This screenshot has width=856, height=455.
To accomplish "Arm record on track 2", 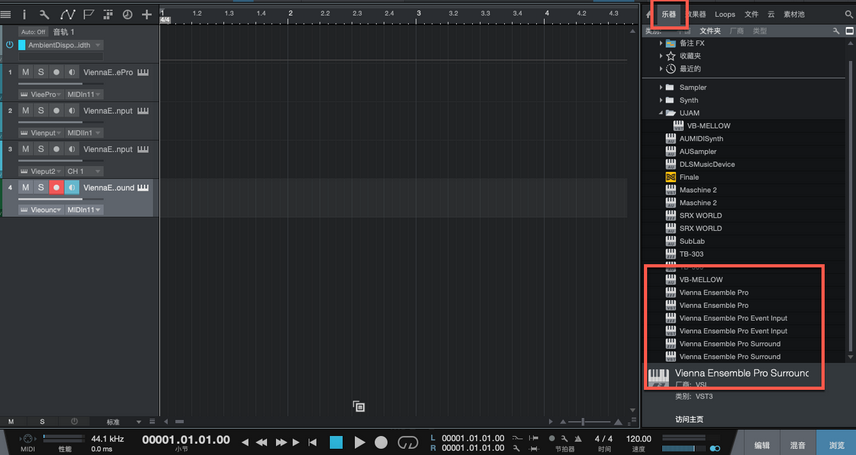I will point(56,110).
